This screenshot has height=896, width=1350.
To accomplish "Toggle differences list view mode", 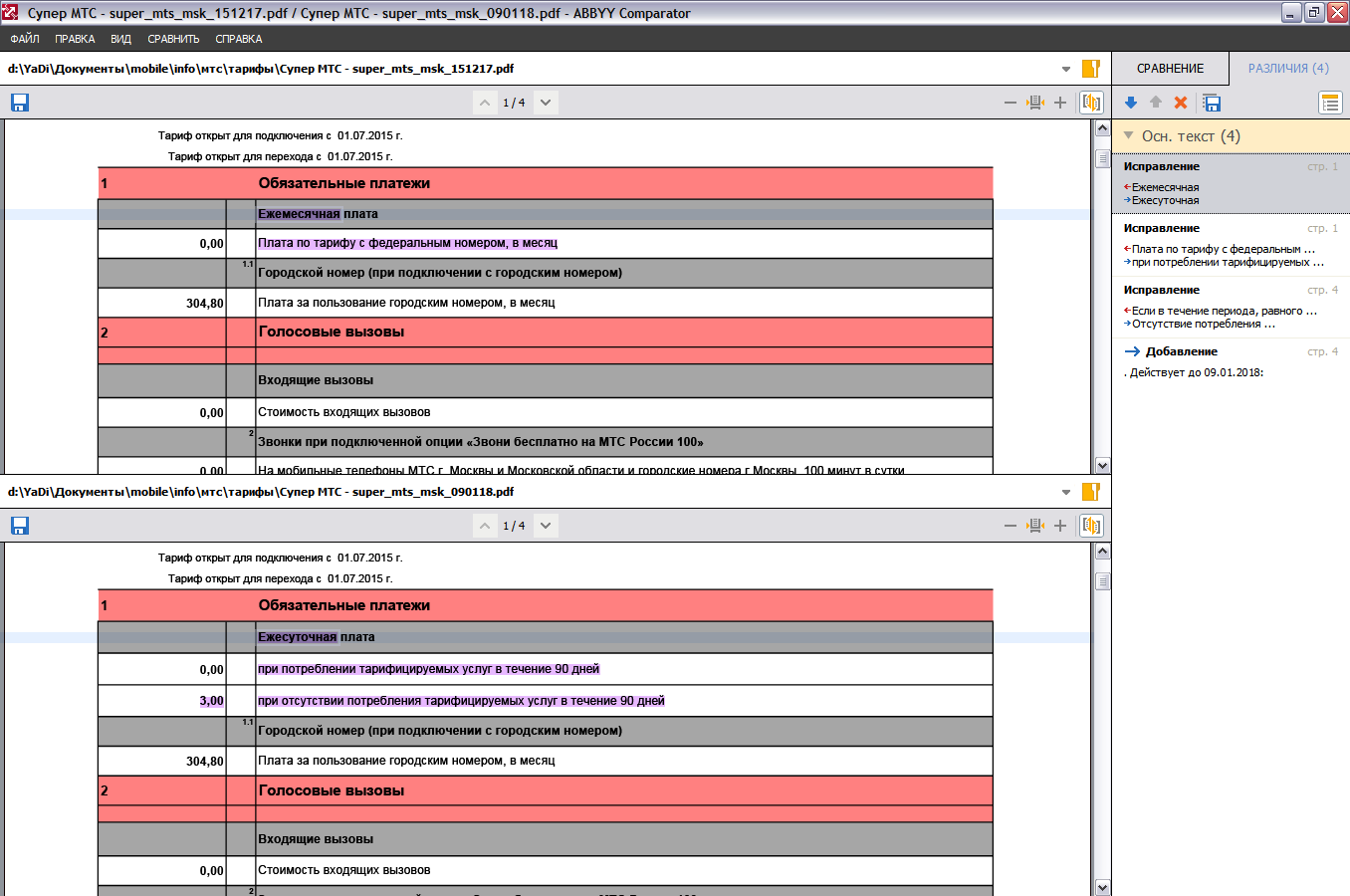I will pos(1331,103).
